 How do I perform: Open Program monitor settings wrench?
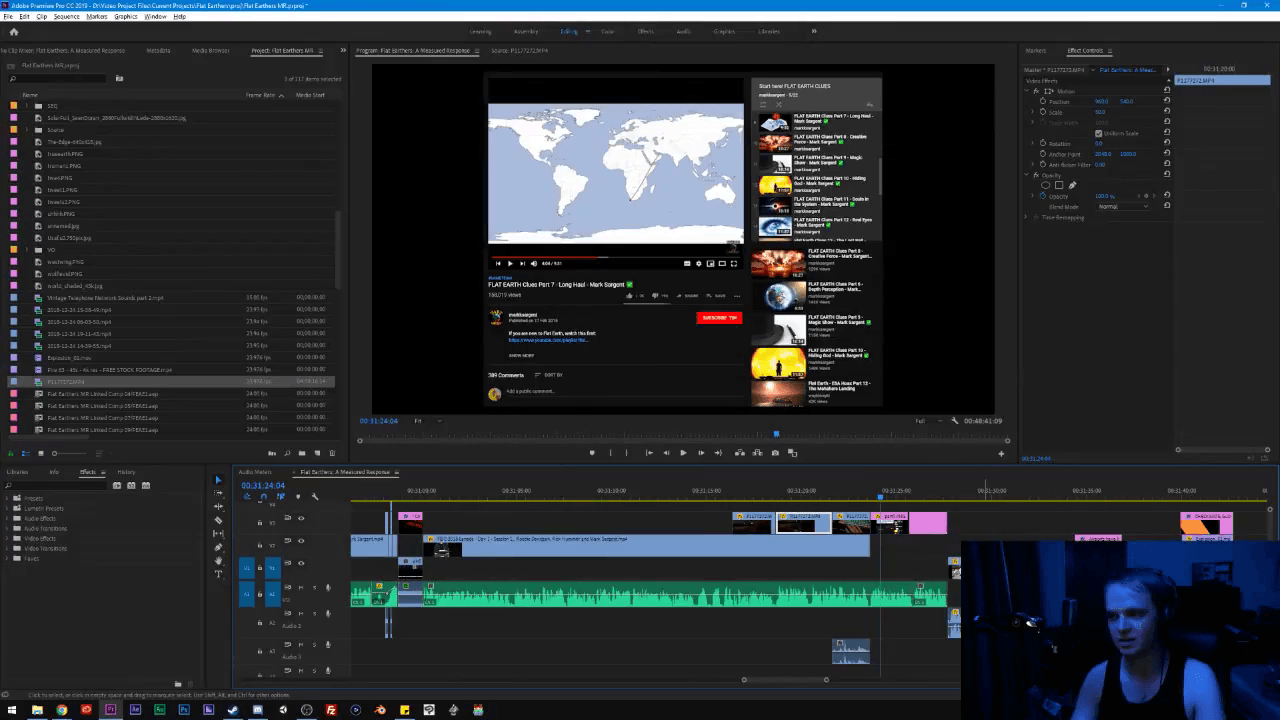tap(955, 421)
